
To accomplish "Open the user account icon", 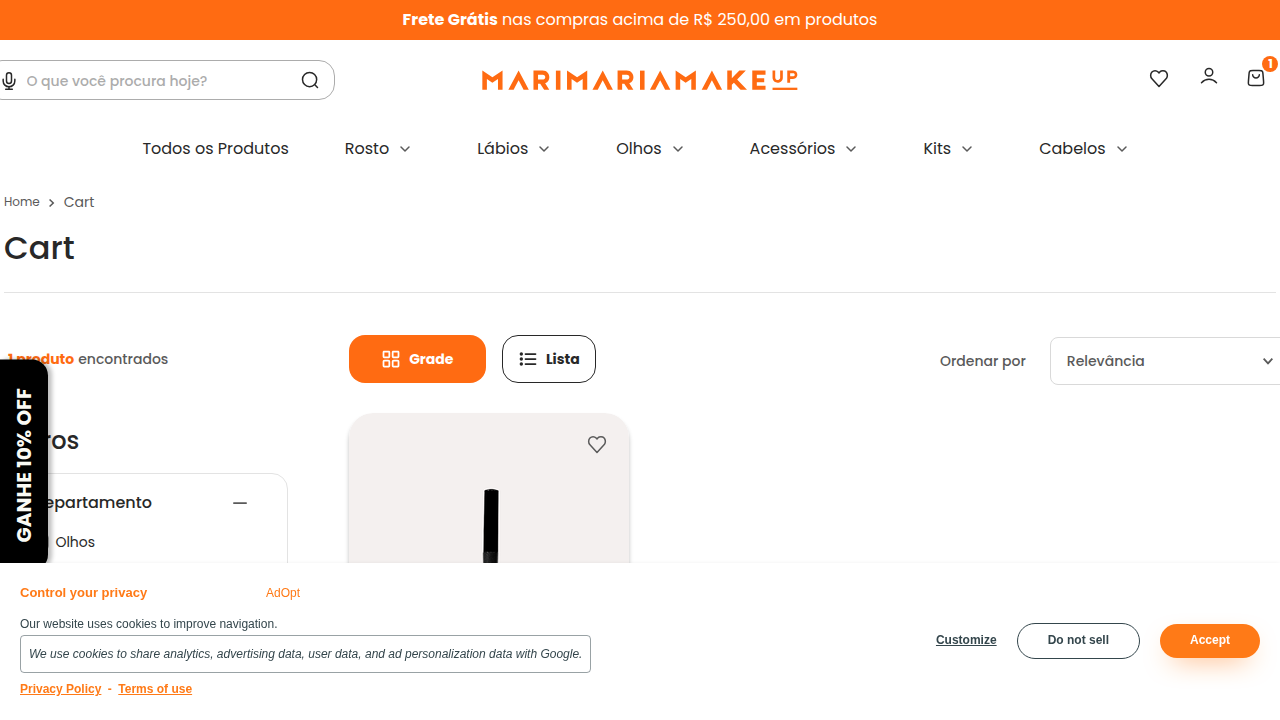I will point(1209,76).
